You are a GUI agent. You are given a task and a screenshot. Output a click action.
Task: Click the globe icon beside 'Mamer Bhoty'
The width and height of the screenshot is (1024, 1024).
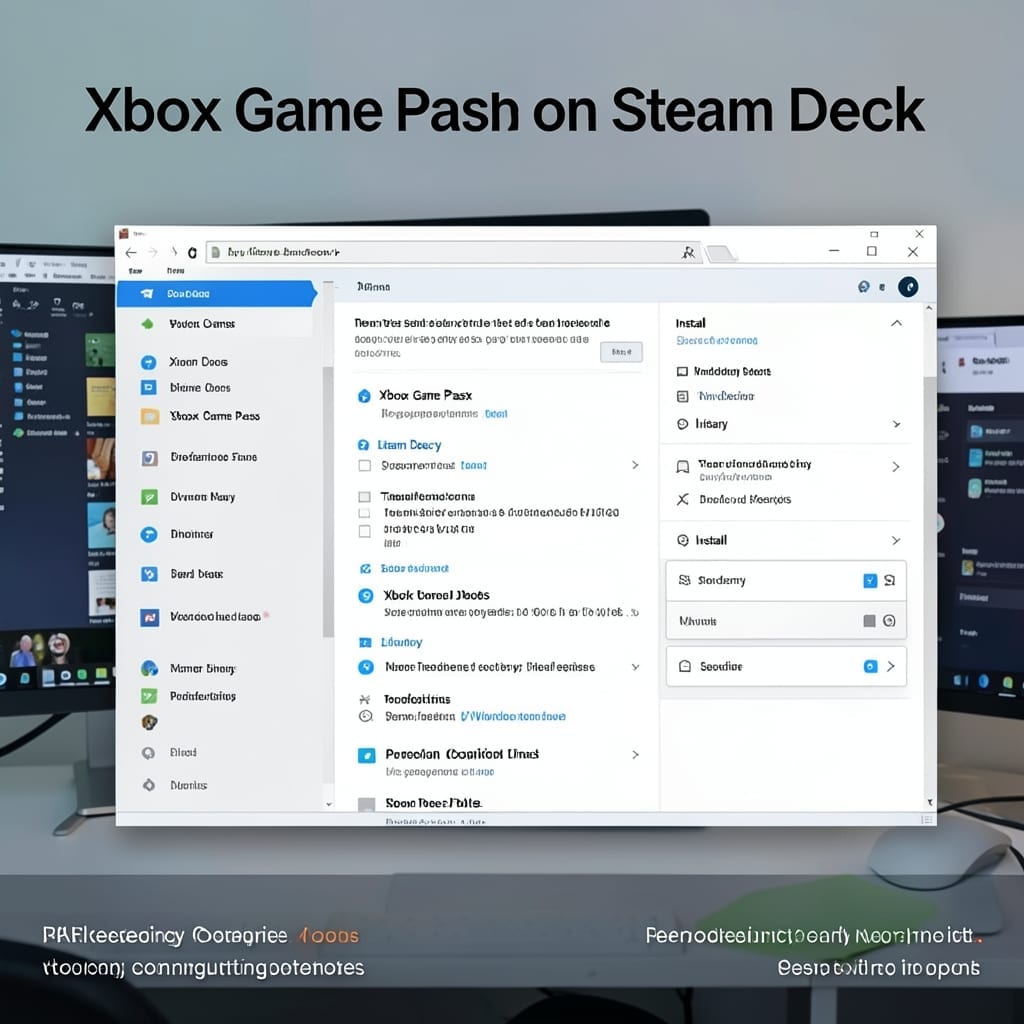click(x=149, y=668)
